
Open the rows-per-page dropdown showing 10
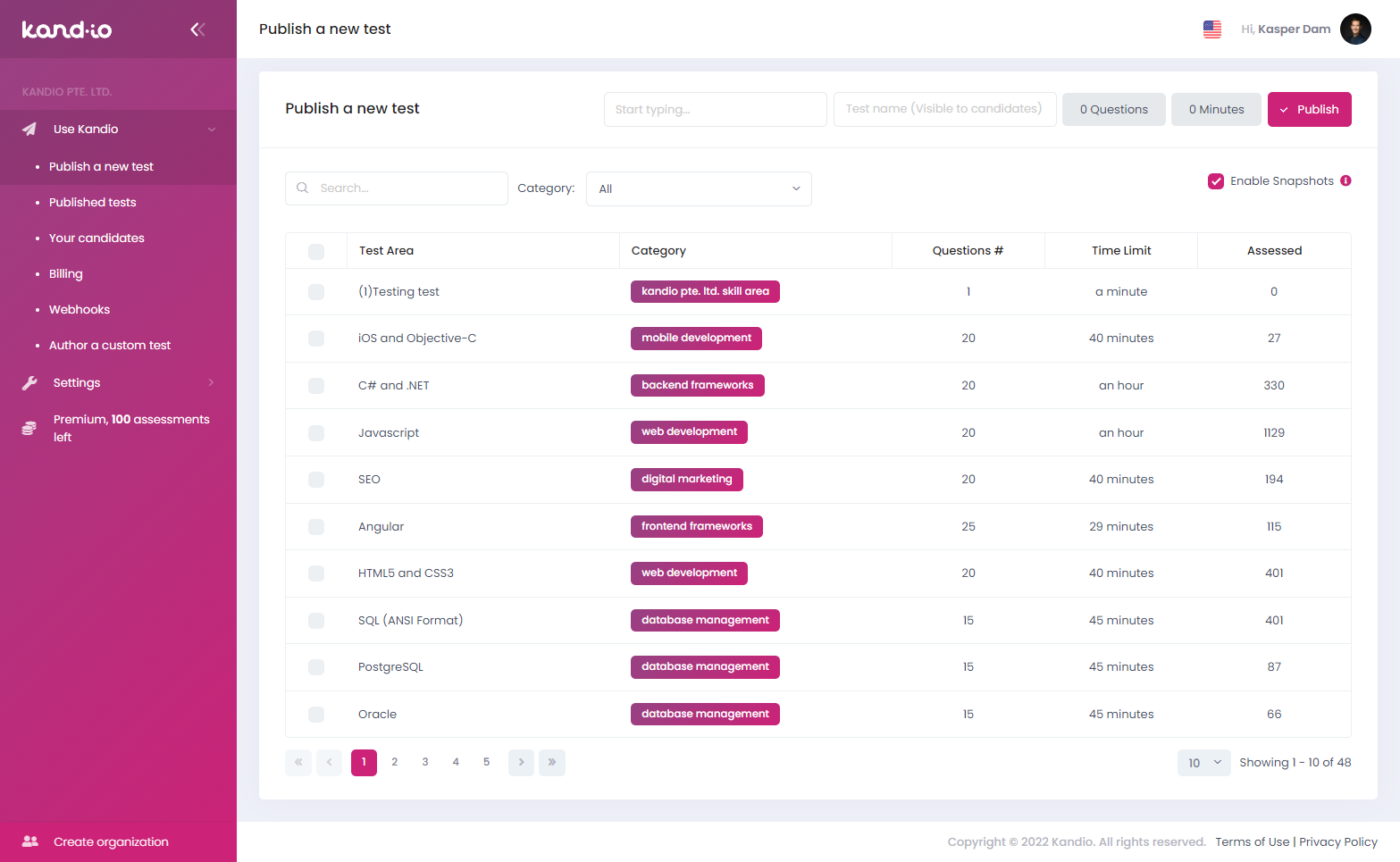1203,763
